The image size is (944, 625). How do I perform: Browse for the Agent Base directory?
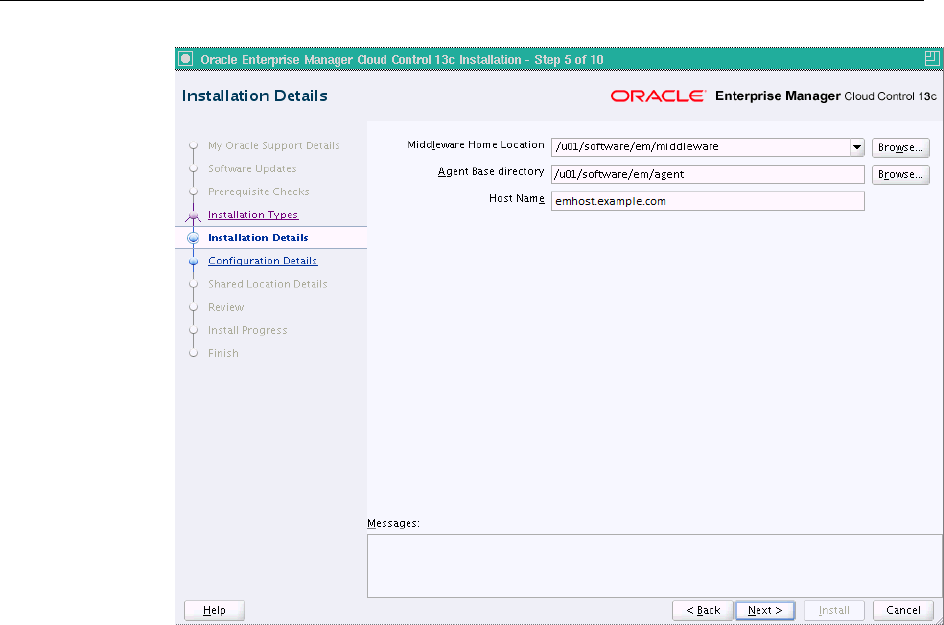coord(900,175)
